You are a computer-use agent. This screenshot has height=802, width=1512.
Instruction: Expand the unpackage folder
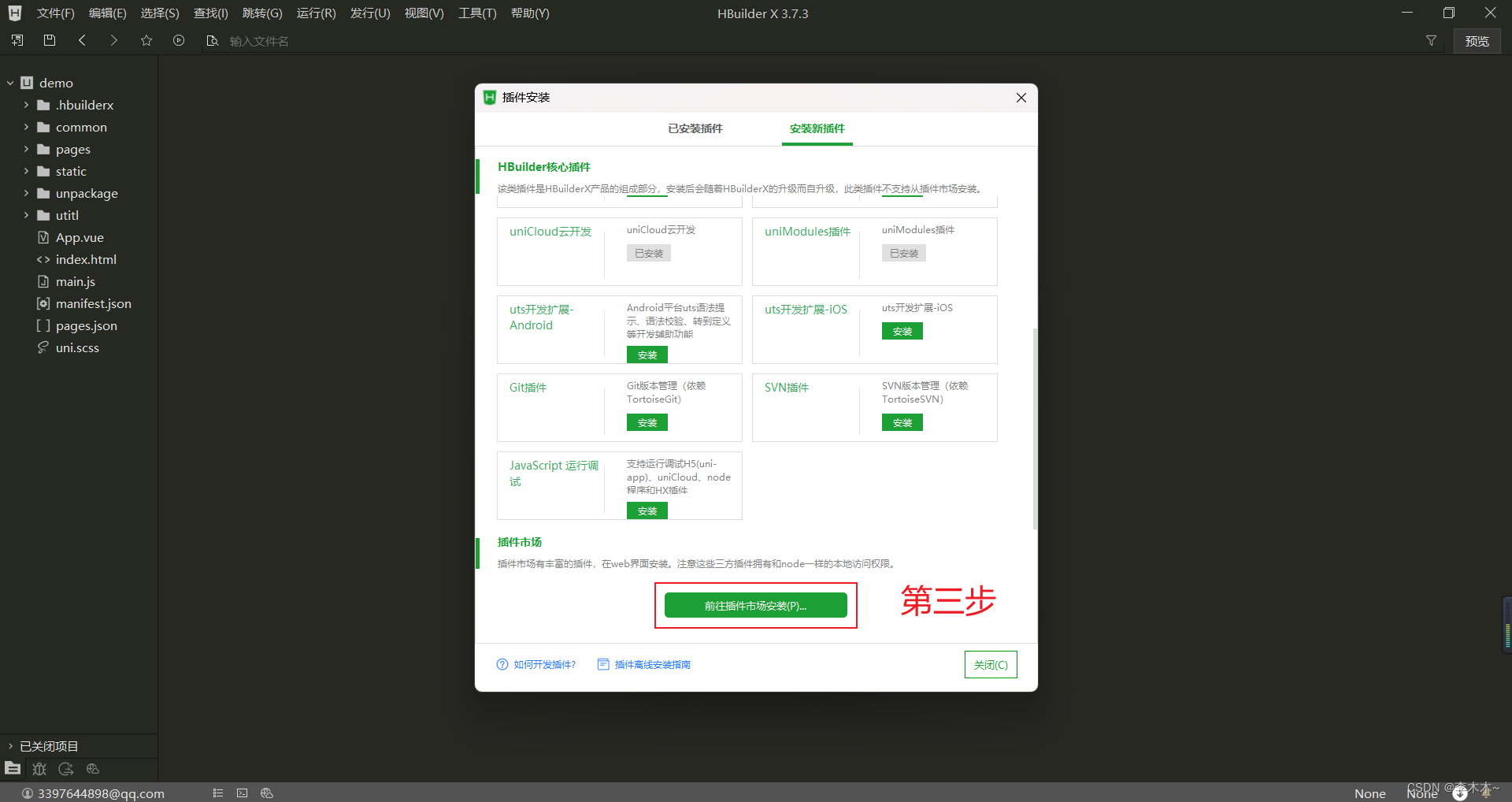[26, 193]
